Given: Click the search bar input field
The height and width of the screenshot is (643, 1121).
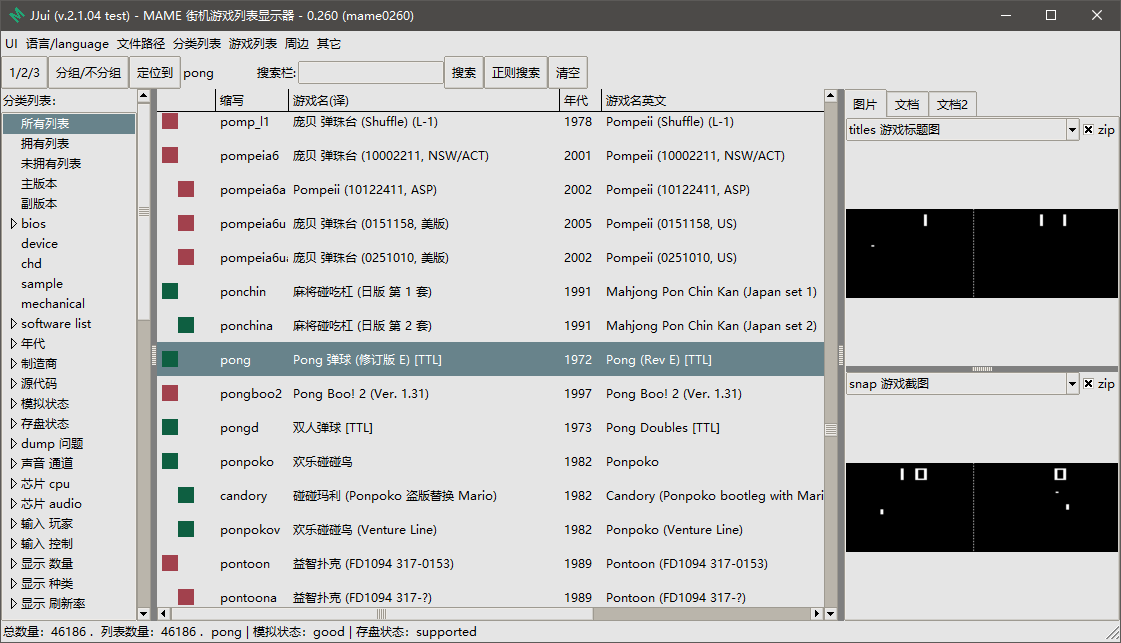Looking at the screenshot, I should pos(371,73).
